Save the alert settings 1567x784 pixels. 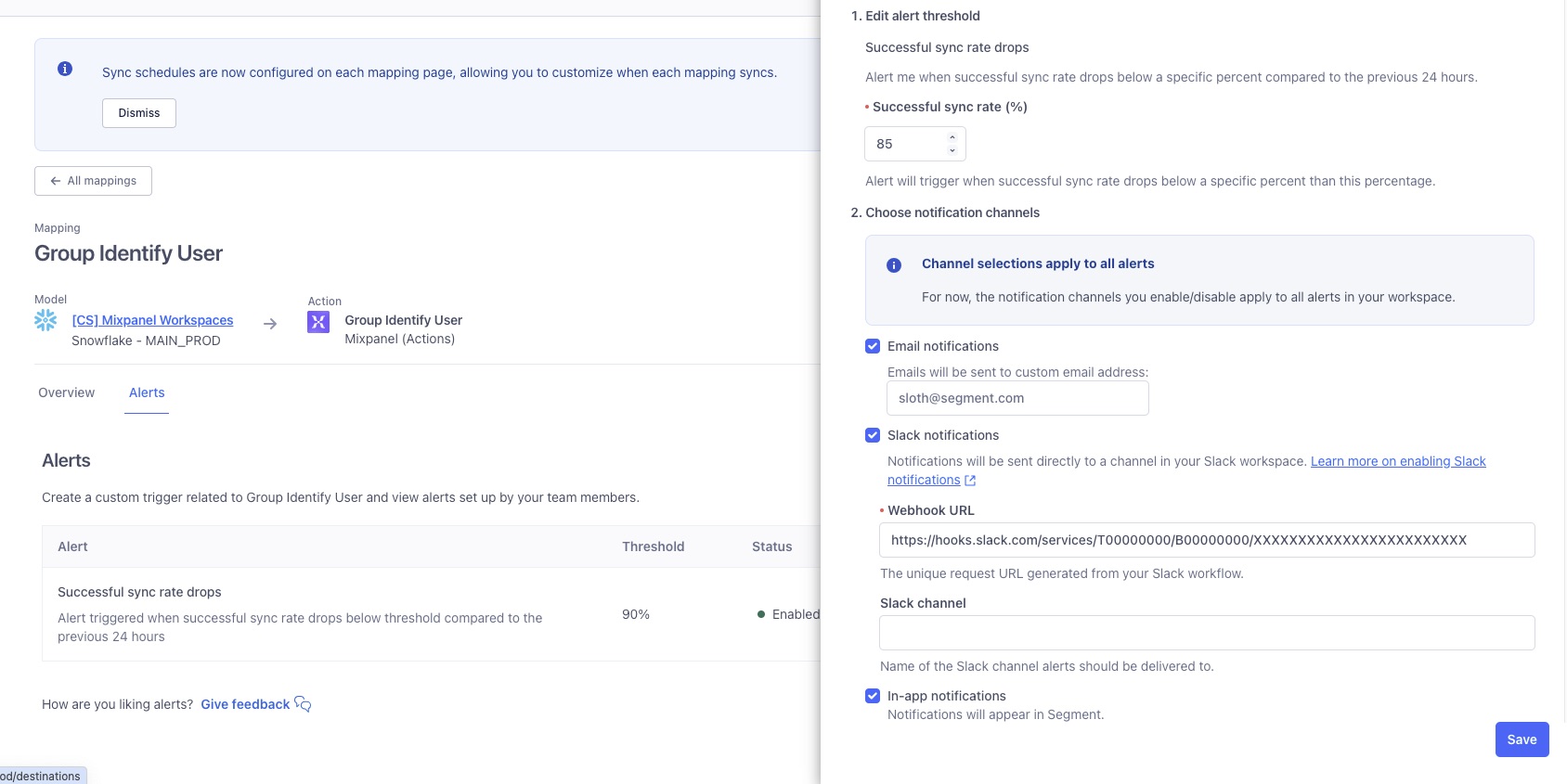(1522, 739)
